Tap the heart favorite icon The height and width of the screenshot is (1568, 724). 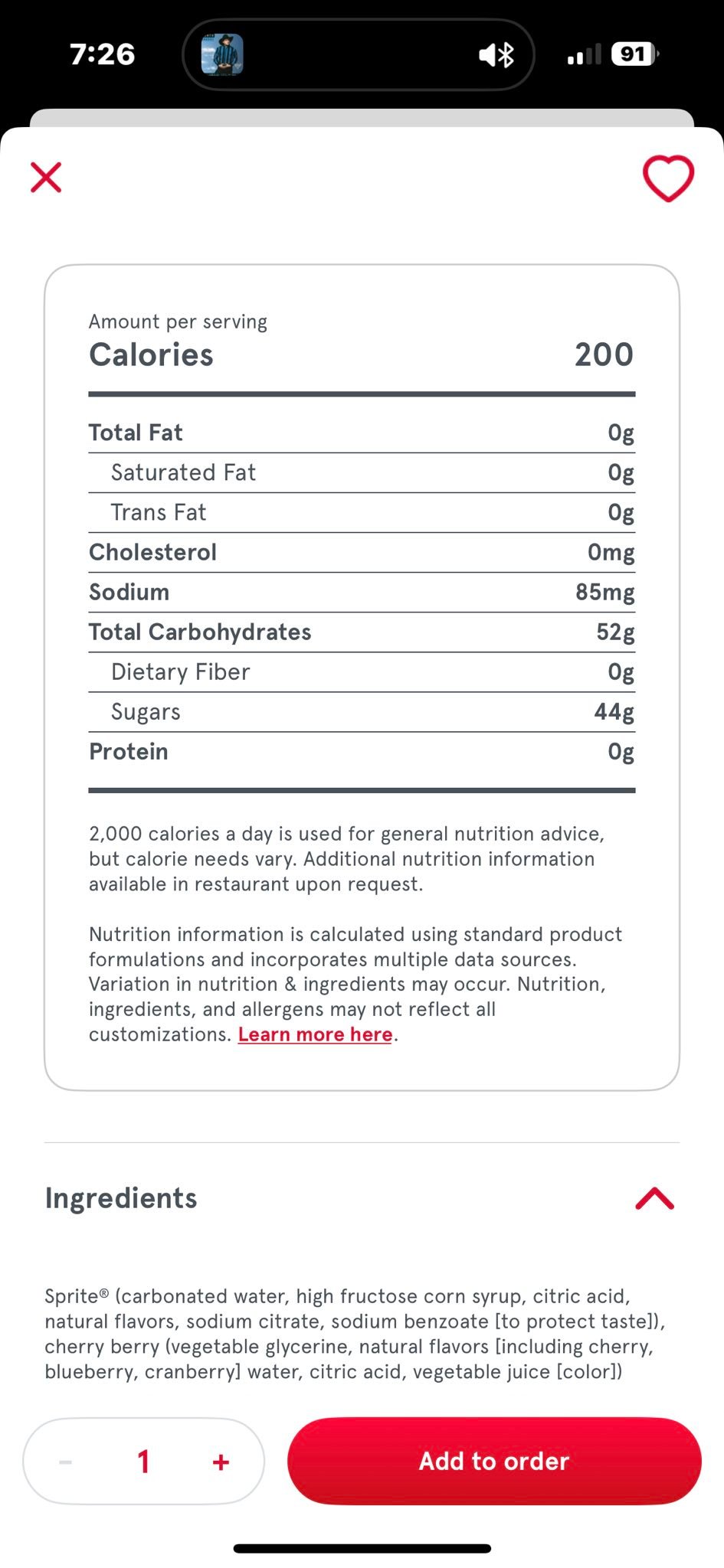click(x=668, y=178)
